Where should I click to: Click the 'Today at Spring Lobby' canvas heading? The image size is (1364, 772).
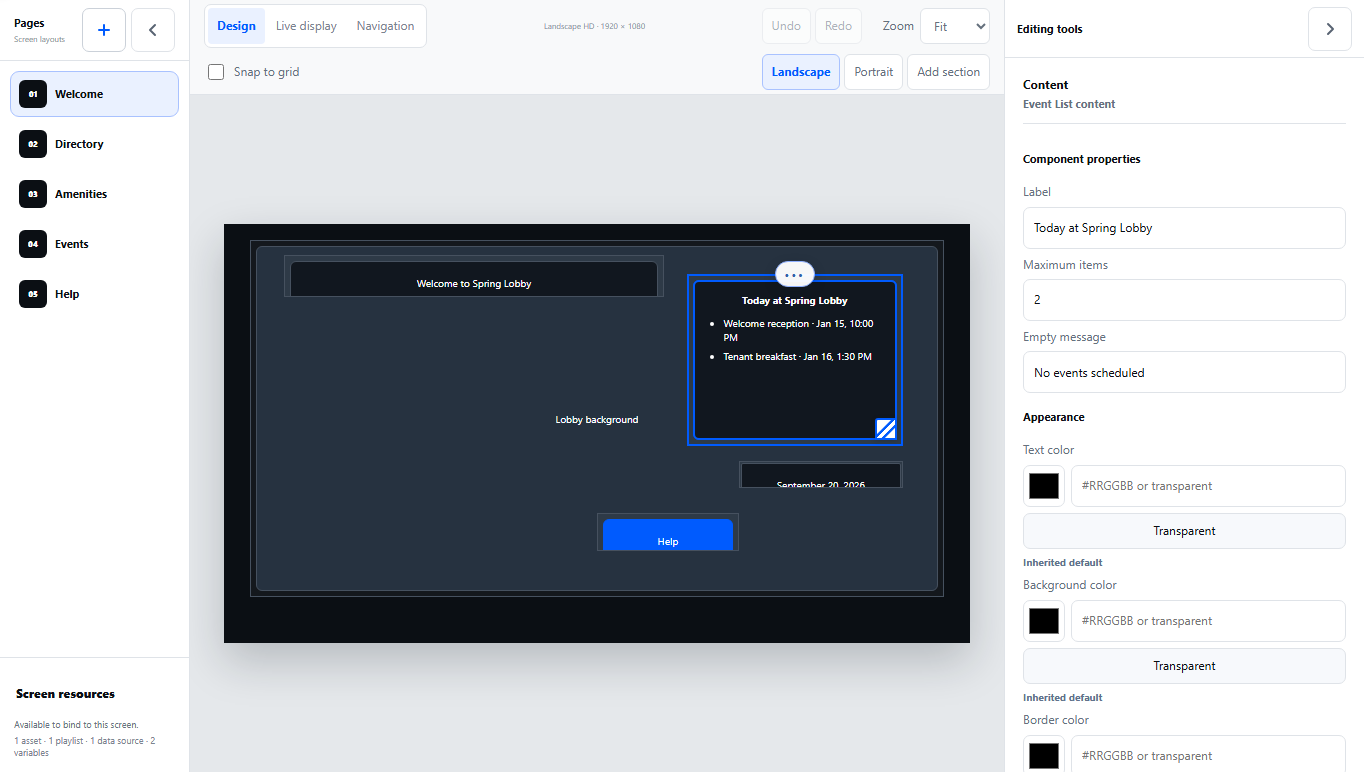click(795, 301)
